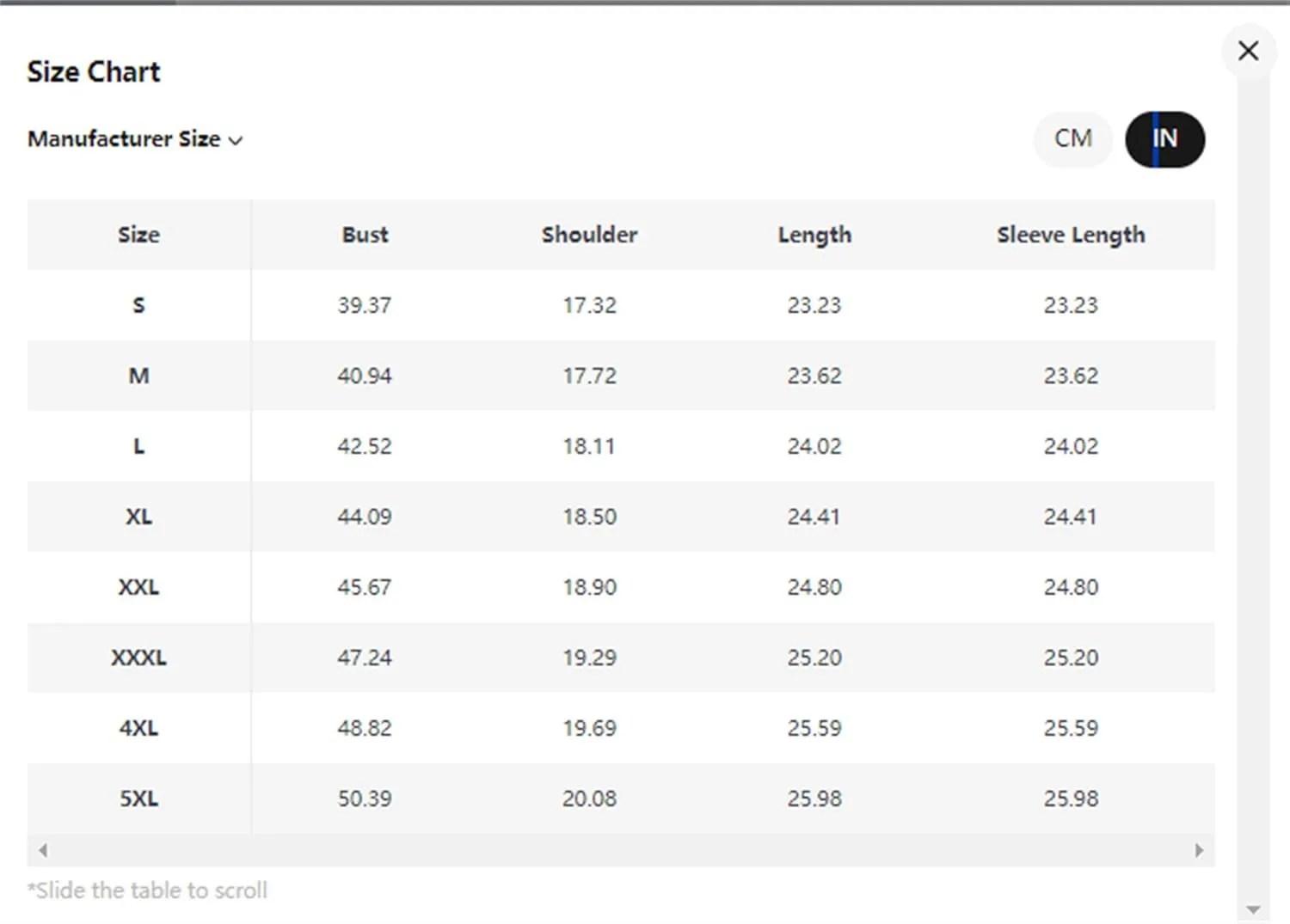Click the down arrow on vertical scrollbar
The height and width of the screenshot is (924, 1290).
point(1253,909)
